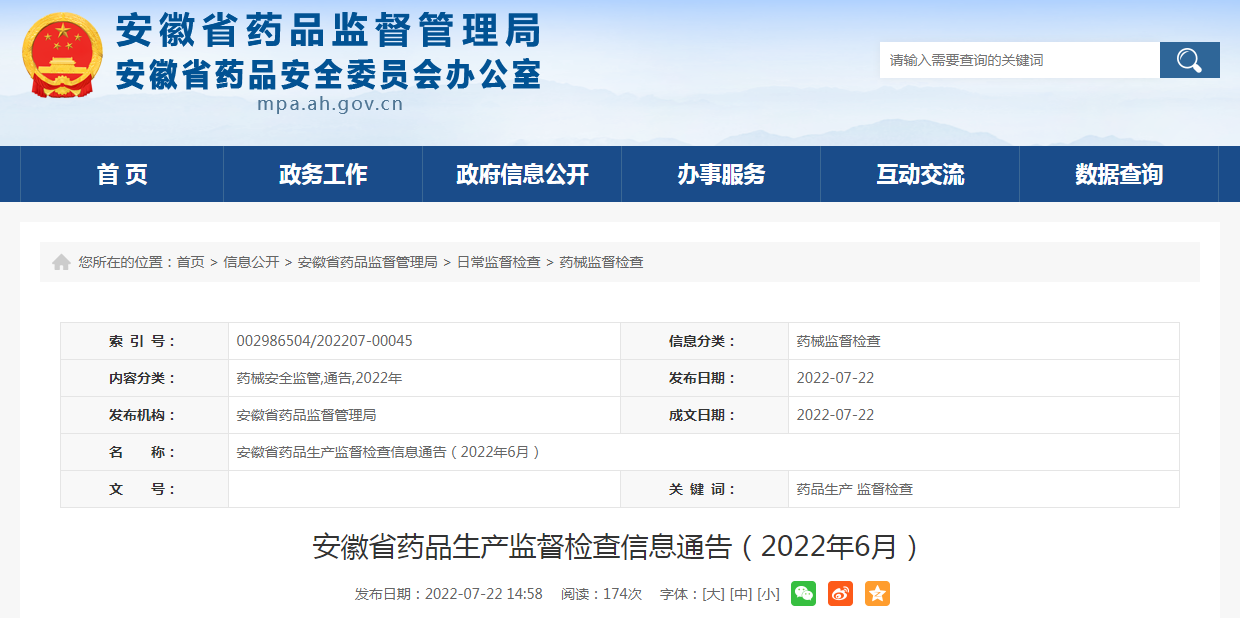
Task: Set font size to large [大]
Action: coord(713,594)
